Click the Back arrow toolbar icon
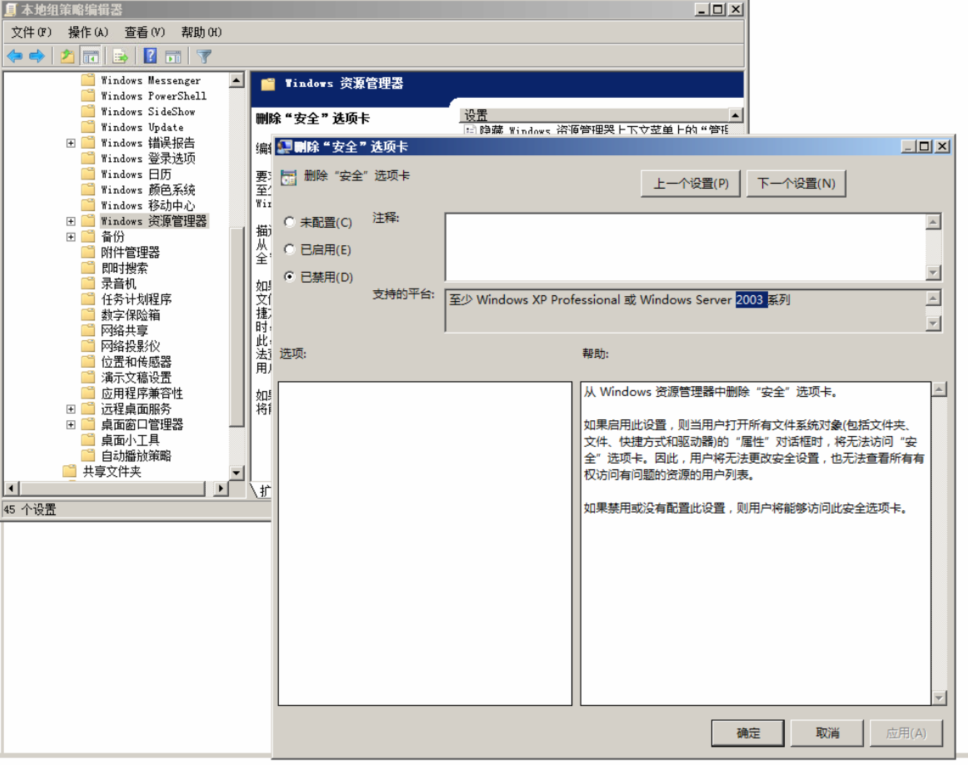968x765 pixels. 15,56
